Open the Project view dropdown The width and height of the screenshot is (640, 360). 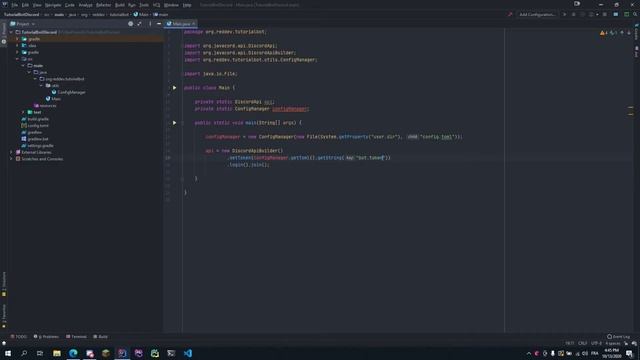coord(23,24)
